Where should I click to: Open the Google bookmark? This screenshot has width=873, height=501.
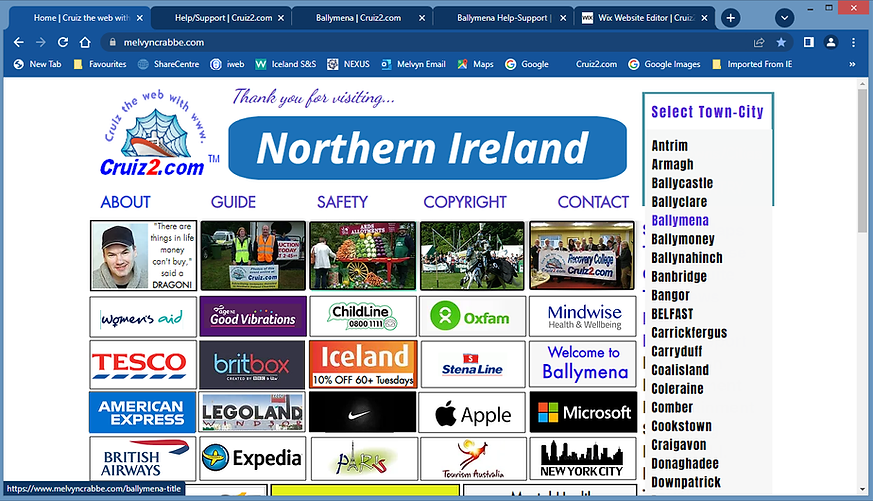(x=527, y=64)
